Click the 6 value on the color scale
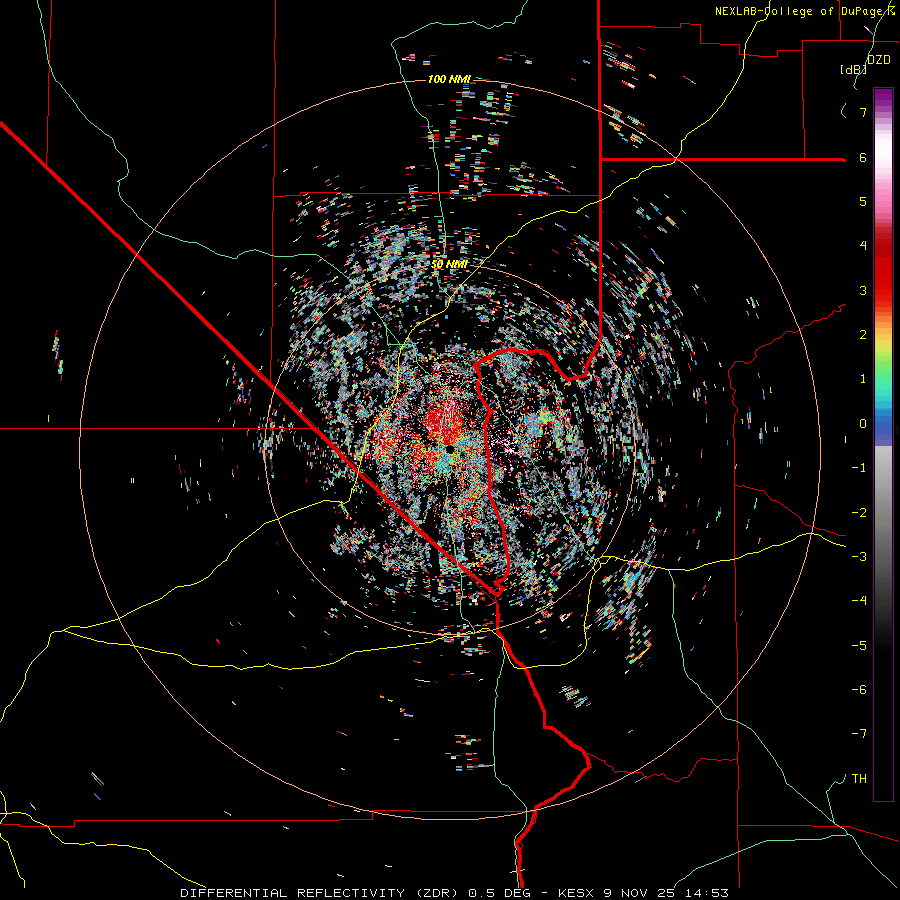Viewport: 900px width, 900px height. click(x=863, y=157)
